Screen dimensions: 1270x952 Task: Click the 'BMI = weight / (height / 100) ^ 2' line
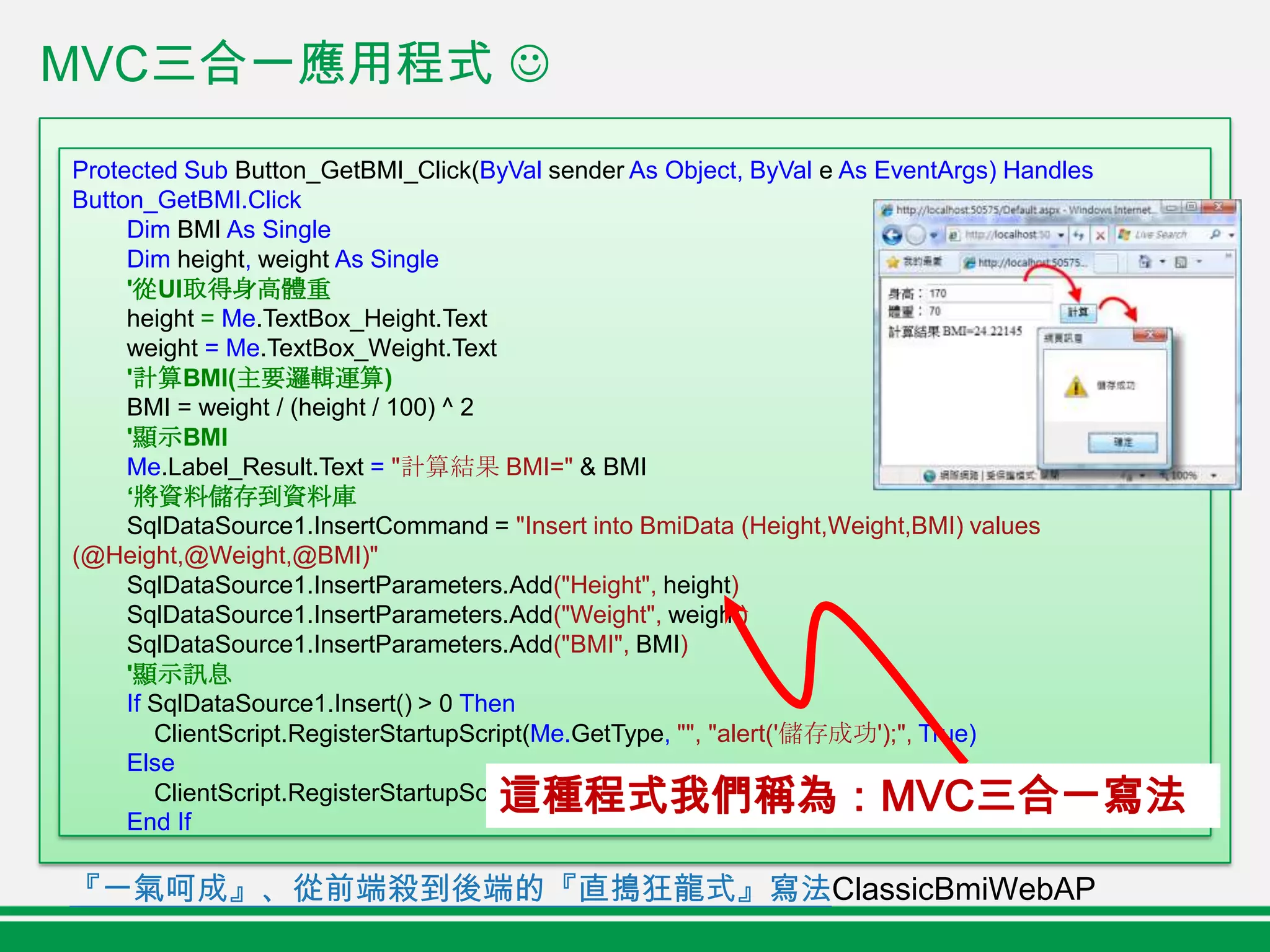tap(300, 408)
